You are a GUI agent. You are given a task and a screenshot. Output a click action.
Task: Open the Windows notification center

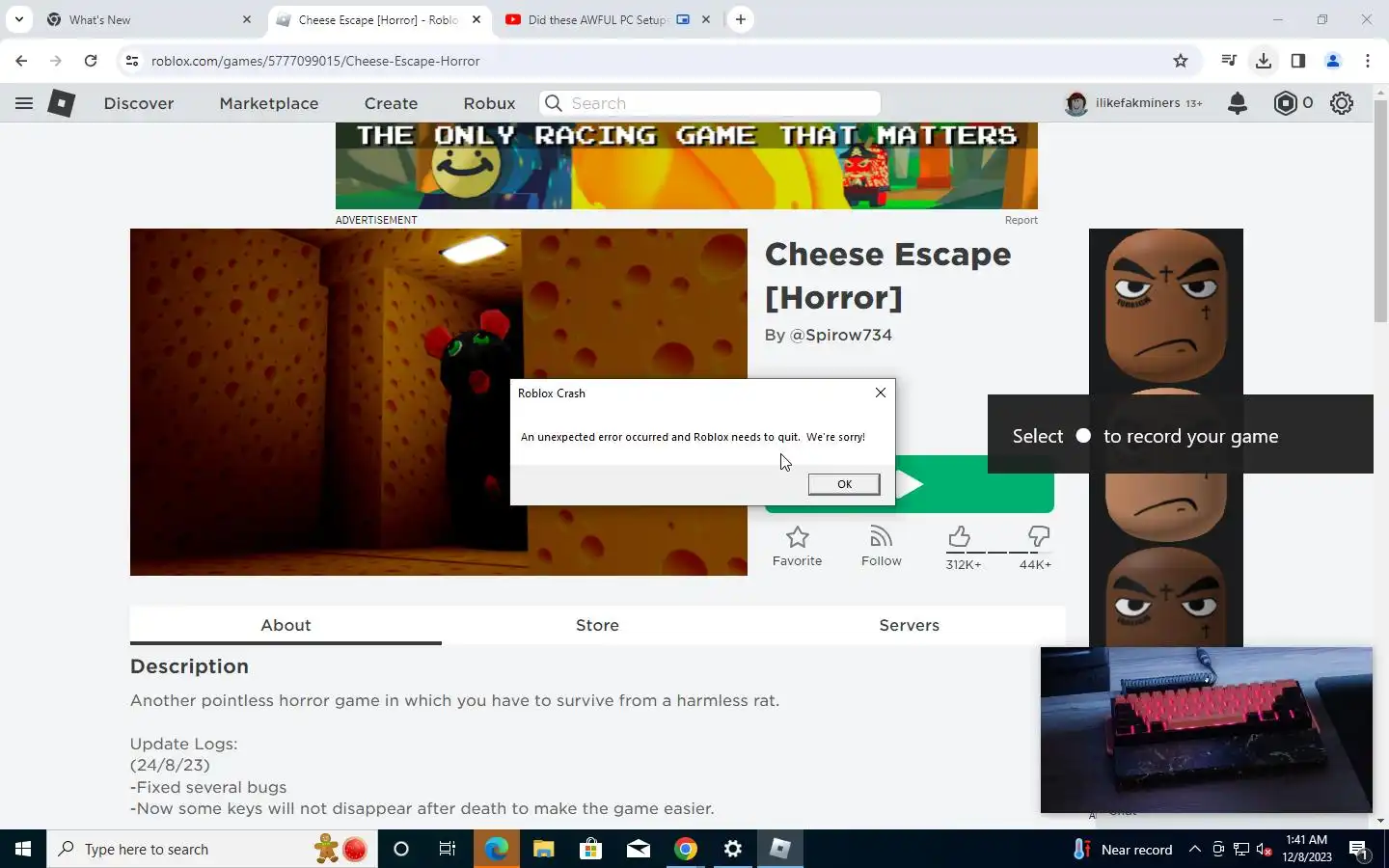tap(1359, 850)
